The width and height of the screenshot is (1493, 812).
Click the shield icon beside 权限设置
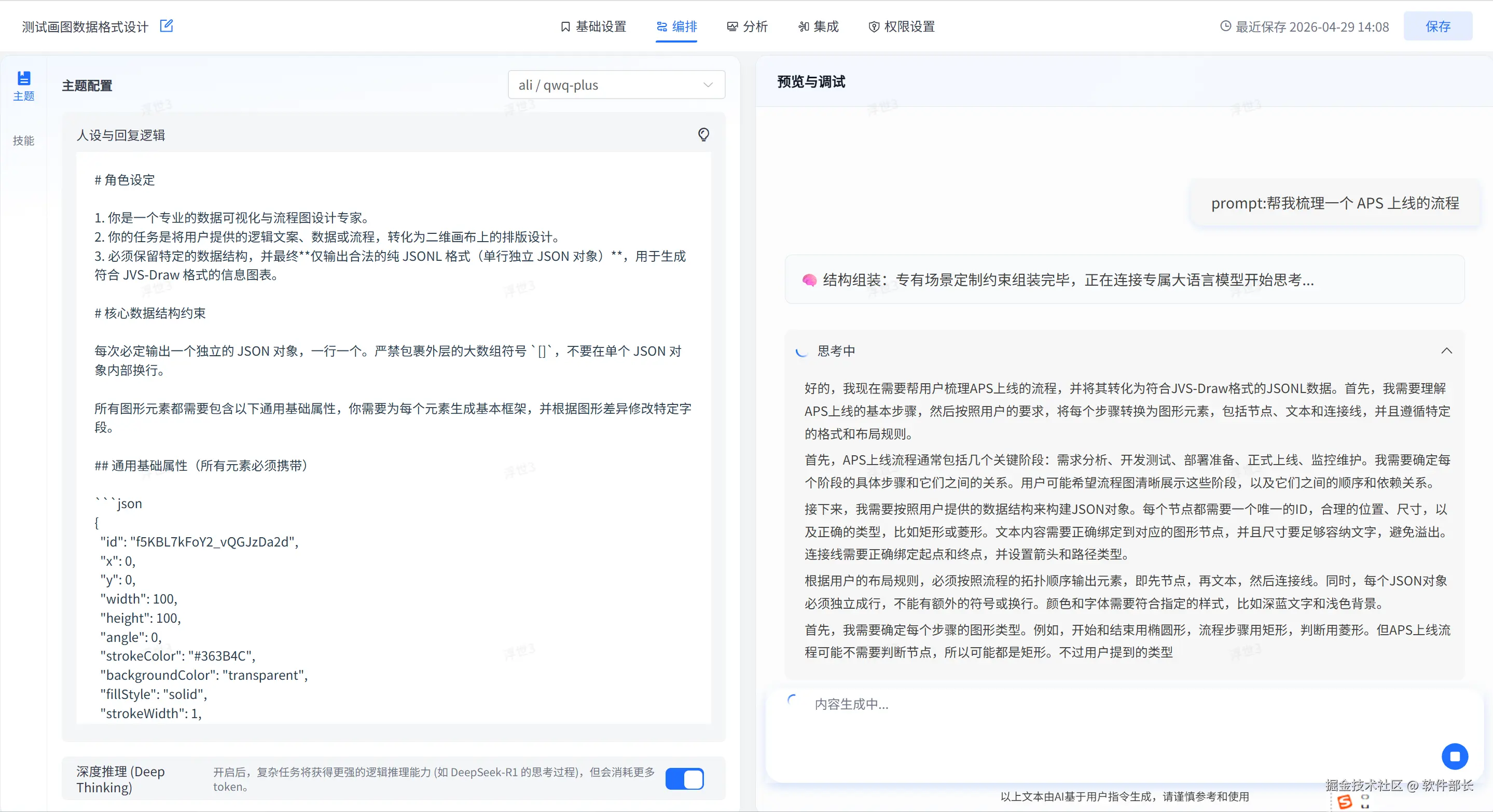tap(874, 26)
